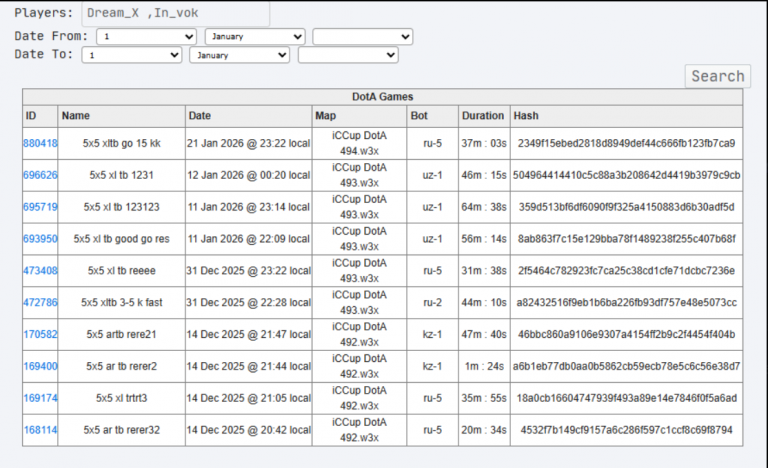This screenshot has width=768, height=468.
Task: Open game ID 880418 link
Action: [x=40, y=143]
